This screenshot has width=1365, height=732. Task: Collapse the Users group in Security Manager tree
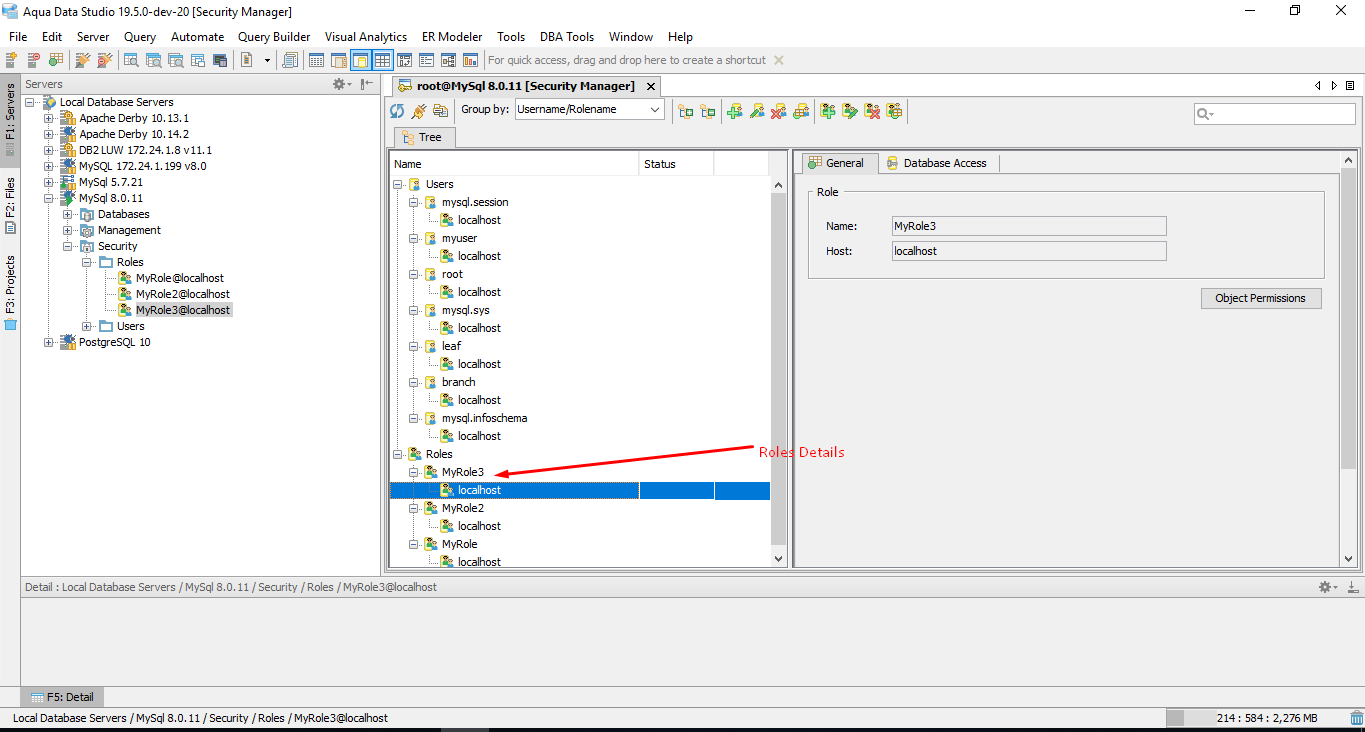click(x=398, y=184)
